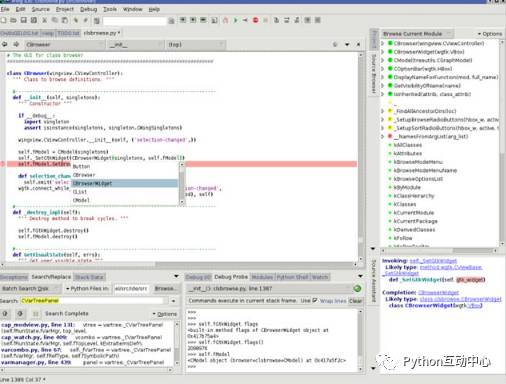Click the editor vertical scrollbar
The width and height of the screenshot is (506, 384).
click(x=360, y=157)
